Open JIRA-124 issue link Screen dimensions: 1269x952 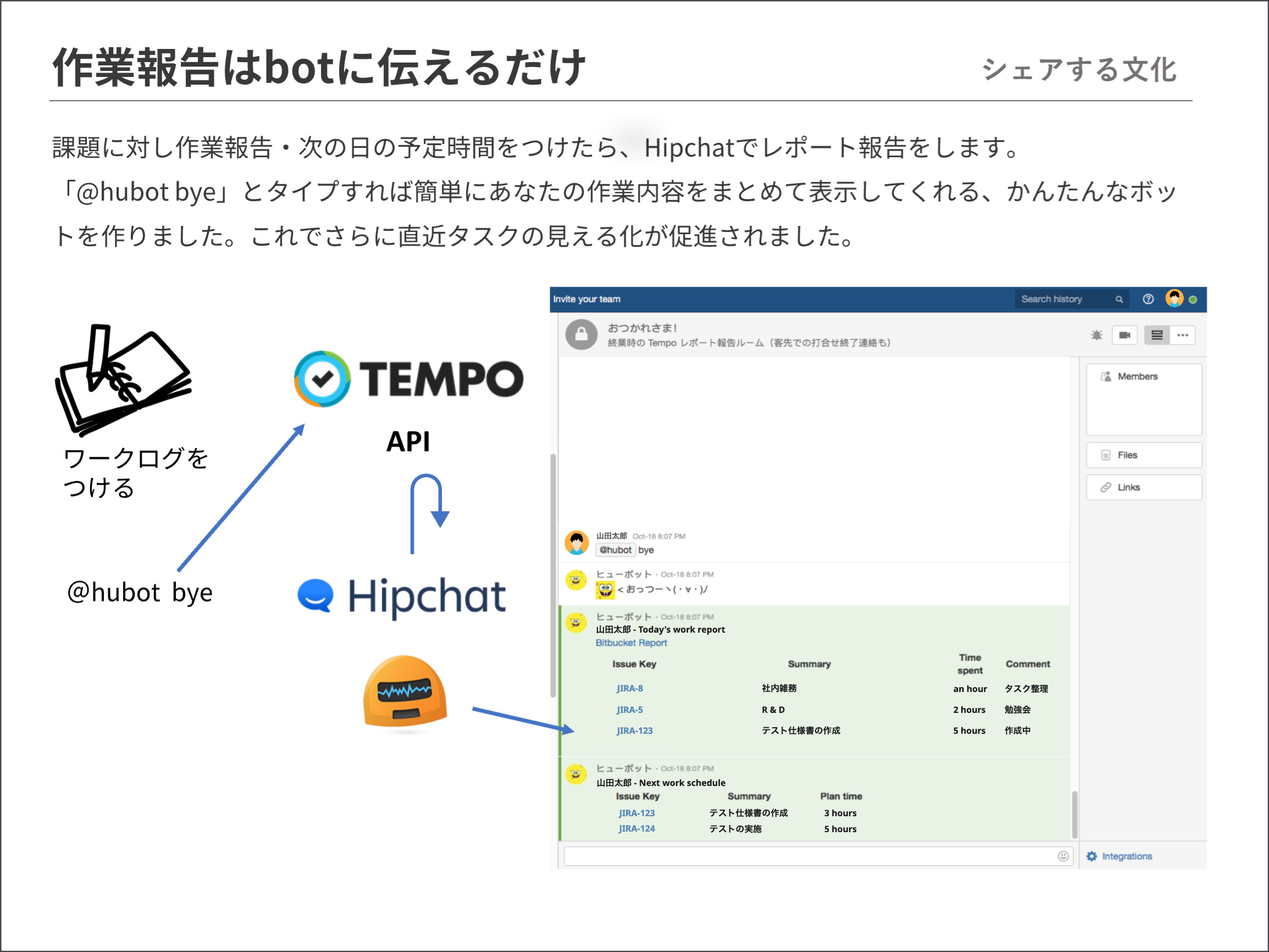click(x=636, y=829)
